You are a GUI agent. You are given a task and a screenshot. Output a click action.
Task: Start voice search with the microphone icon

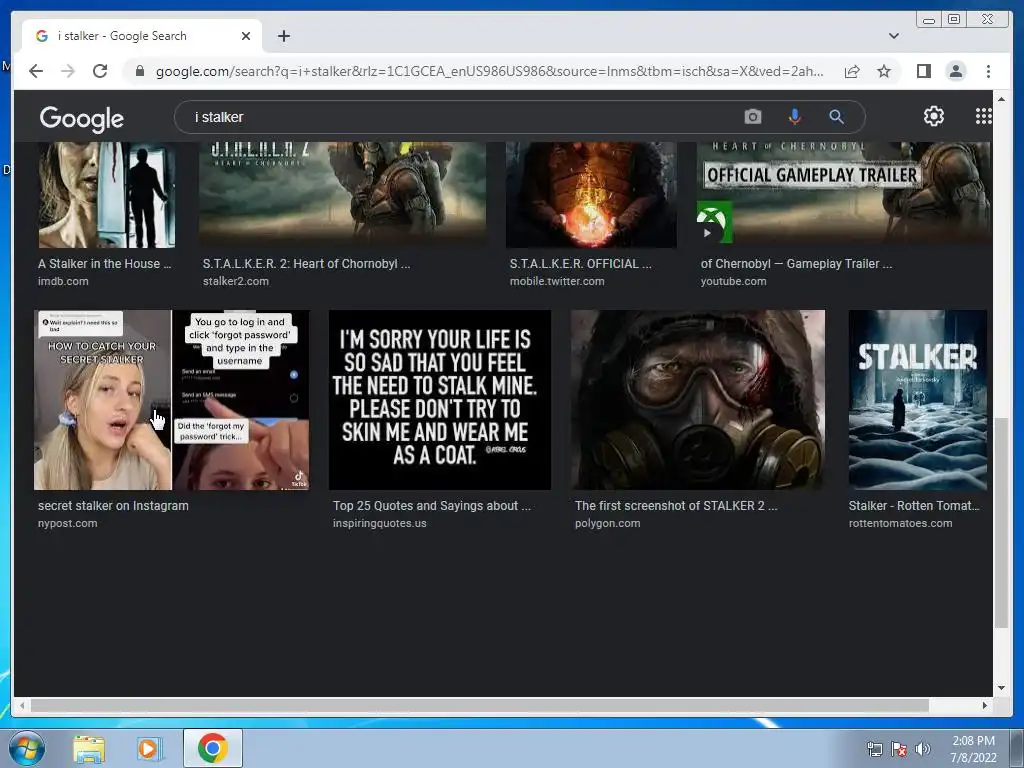[x=794, y=117]
